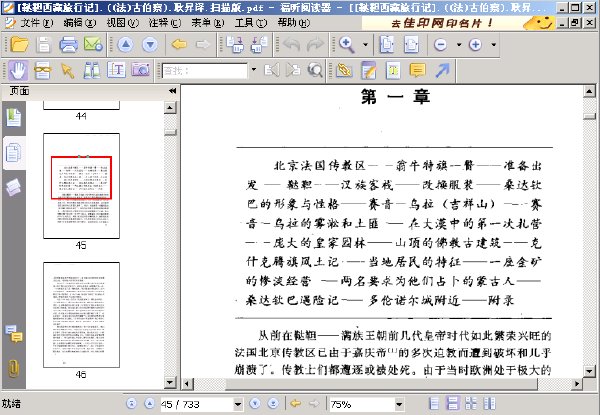The height and width of the screenshot is (415, 600).
Task: Enable facing pages layout mode
Action: pyautogui.click(x=489, y=404)
